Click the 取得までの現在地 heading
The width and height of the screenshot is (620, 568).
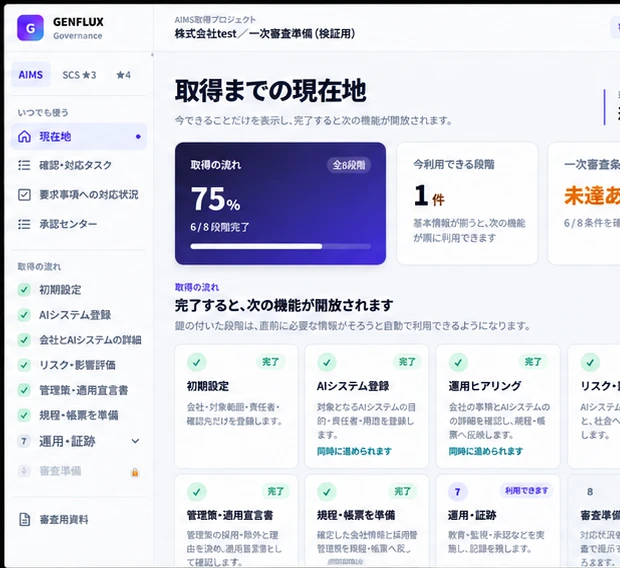coord(270,91)
